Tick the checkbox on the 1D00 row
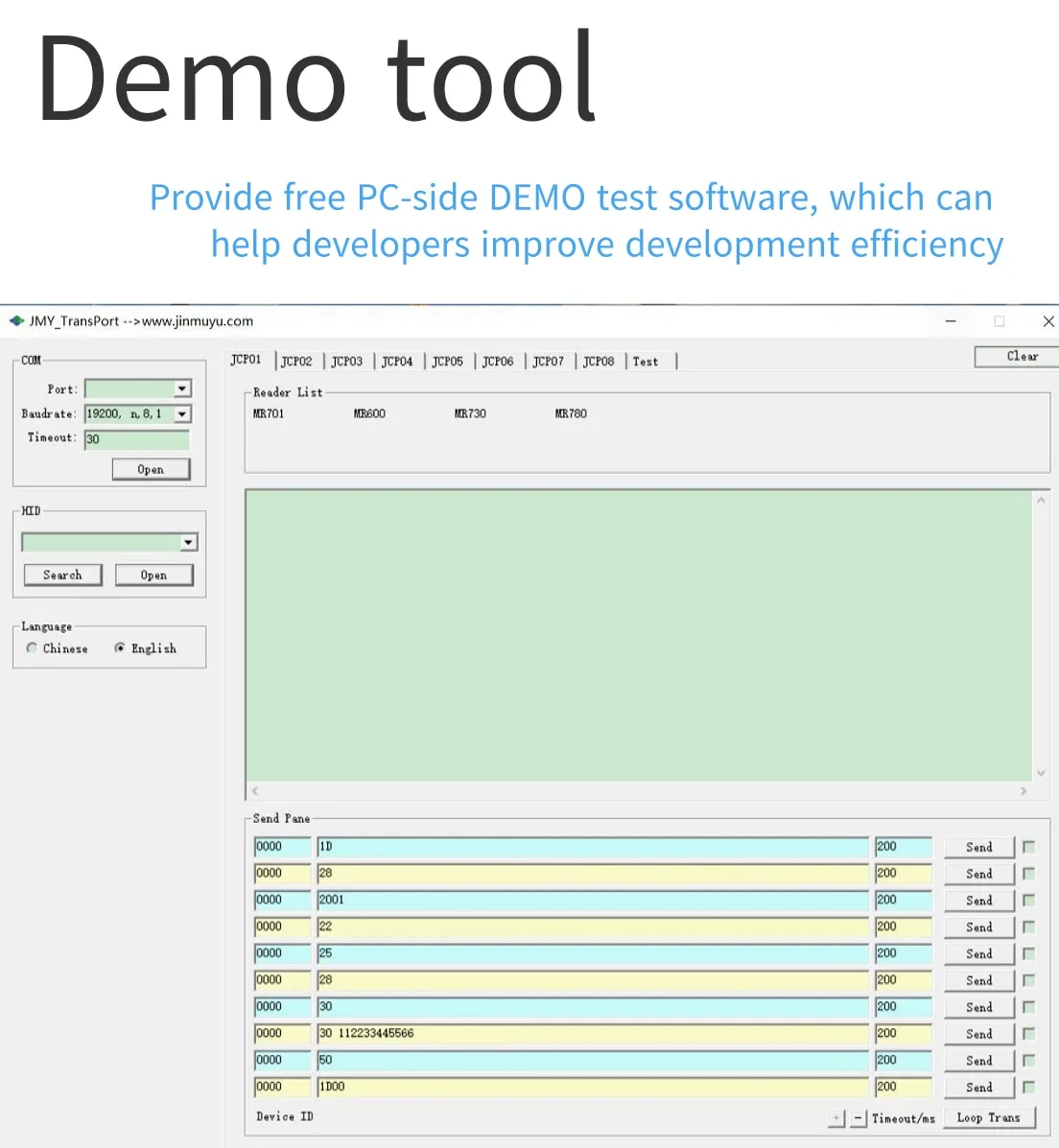Screen dimensions: 1059x1148 (1029, 1088)
